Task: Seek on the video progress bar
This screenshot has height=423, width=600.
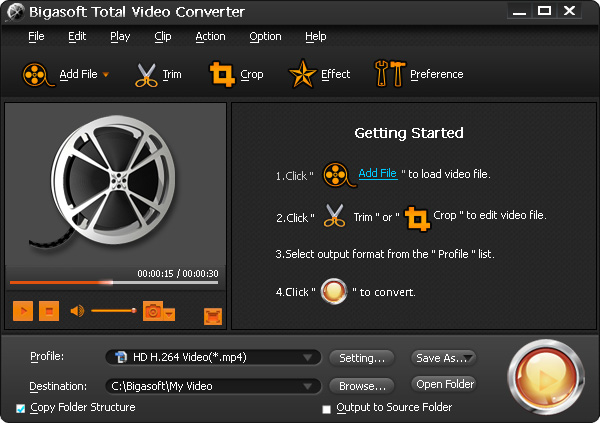Action: click(114, 283)
